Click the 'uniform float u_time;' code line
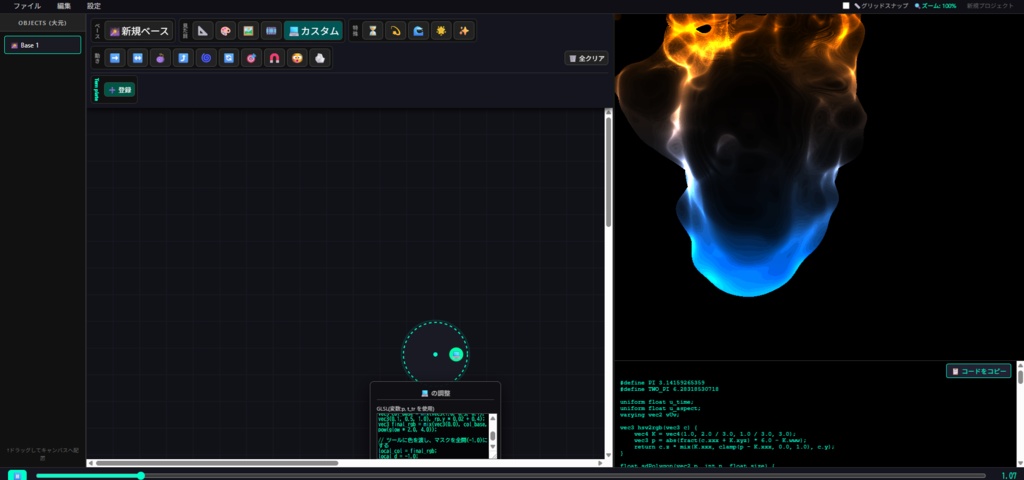The image size is (1024, 480). (656, 402)
